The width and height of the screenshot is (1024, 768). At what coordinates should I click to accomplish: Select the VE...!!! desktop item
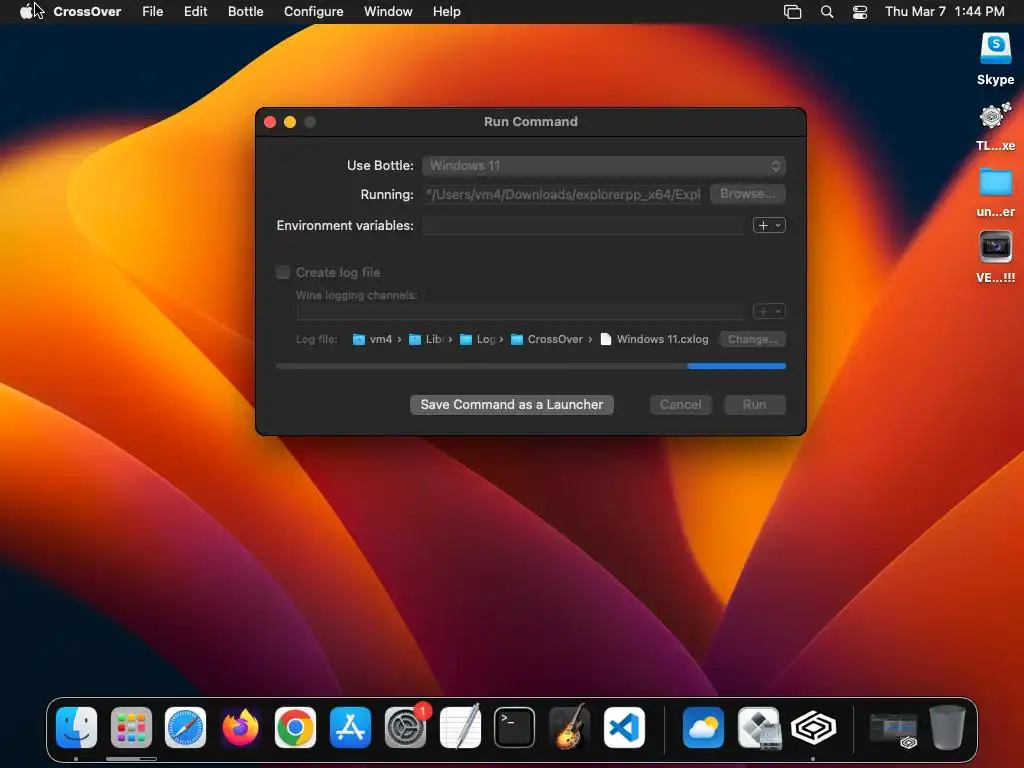995,257
